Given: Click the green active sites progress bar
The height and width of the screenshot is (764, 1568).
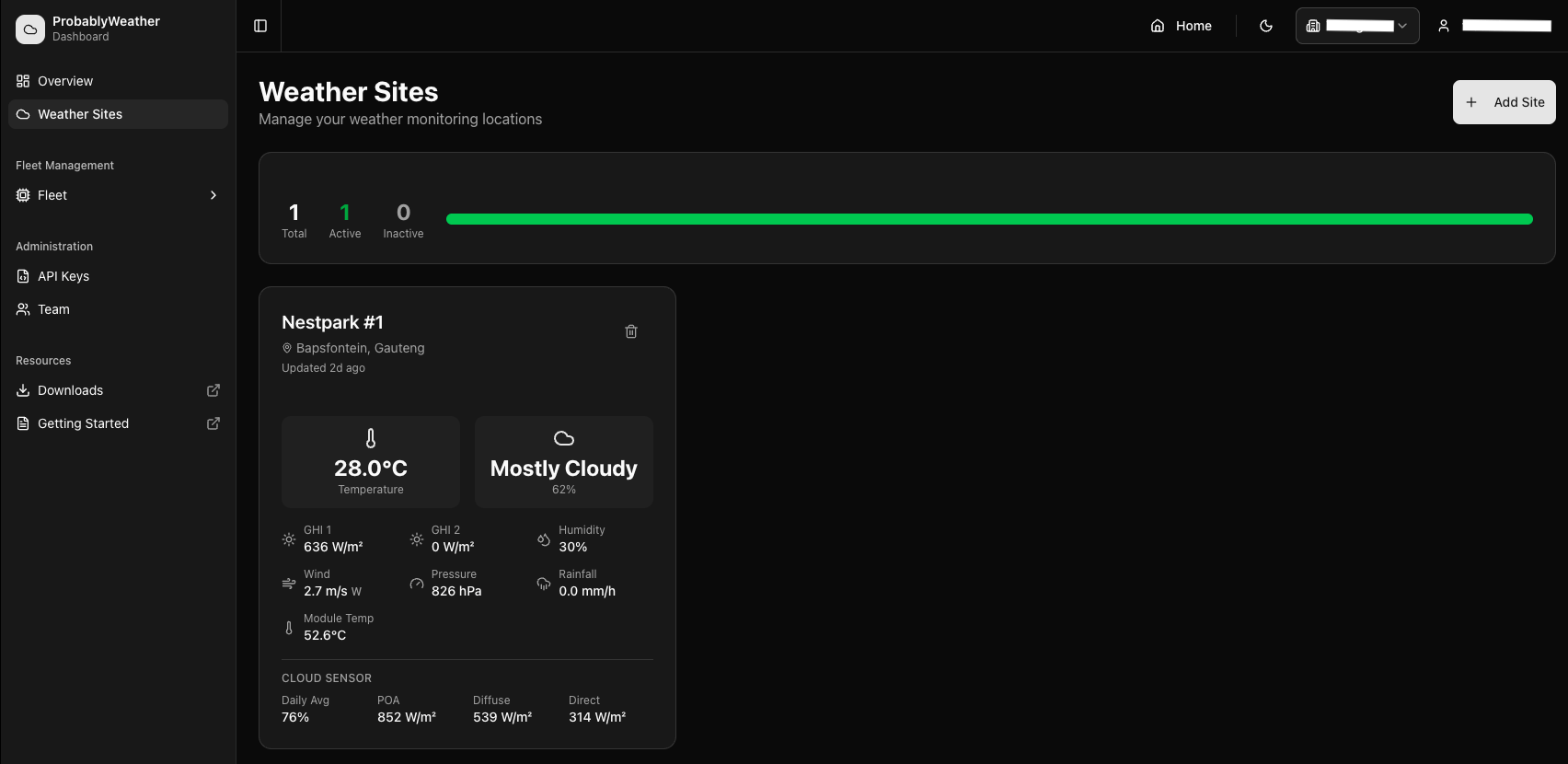Looking at the screenshot, I should [x=989, y=219].
